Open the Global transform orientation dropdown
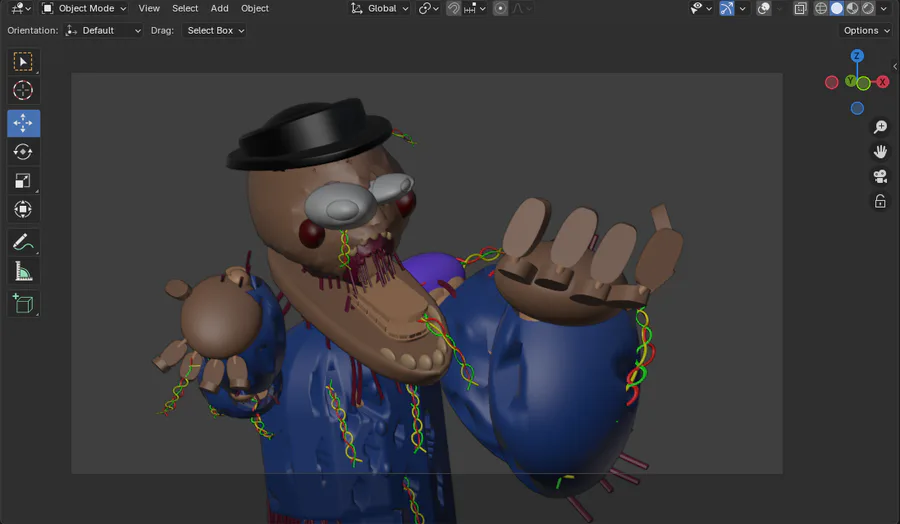Viewport: 900px width, 524px height. [x=379, y=8]
